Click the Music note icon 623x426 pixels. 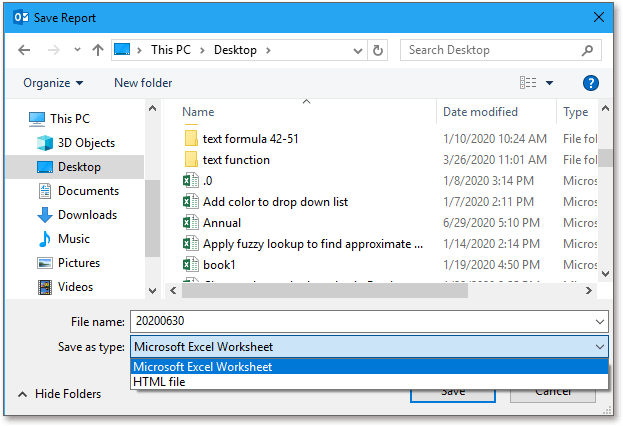pyautogui.click(x=45, y=239)
